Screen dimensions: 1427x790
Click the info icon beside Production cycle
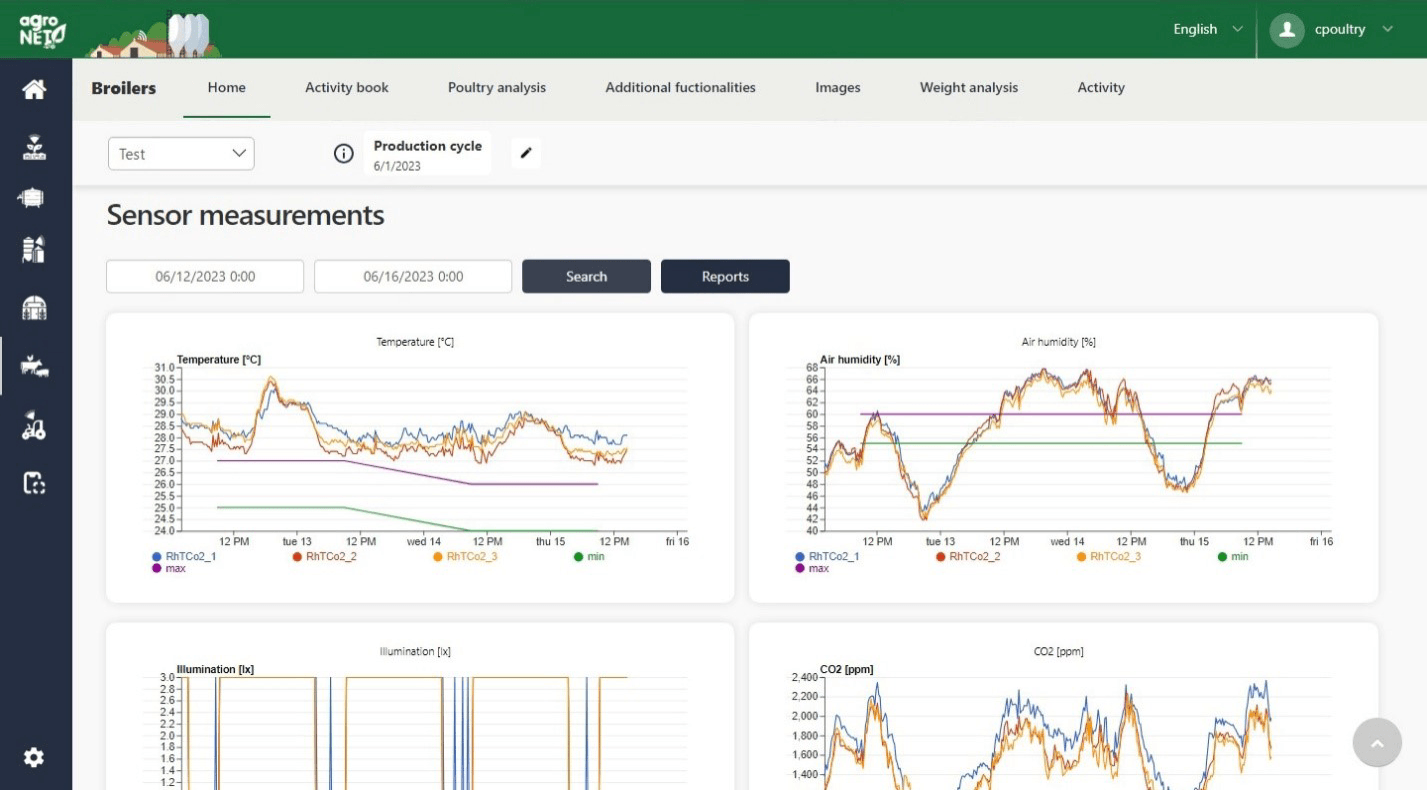343,154
